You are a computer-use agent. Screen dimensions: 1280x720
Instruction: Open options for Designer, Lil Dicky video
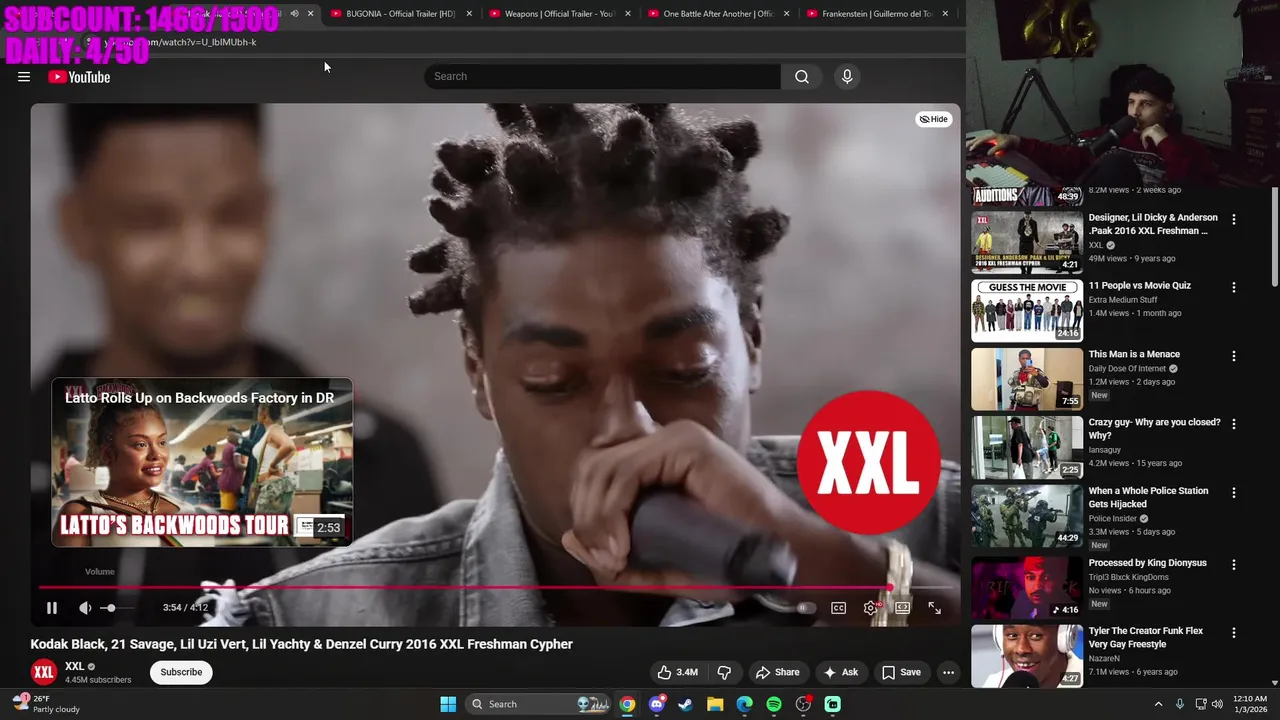click(1233, 220)
